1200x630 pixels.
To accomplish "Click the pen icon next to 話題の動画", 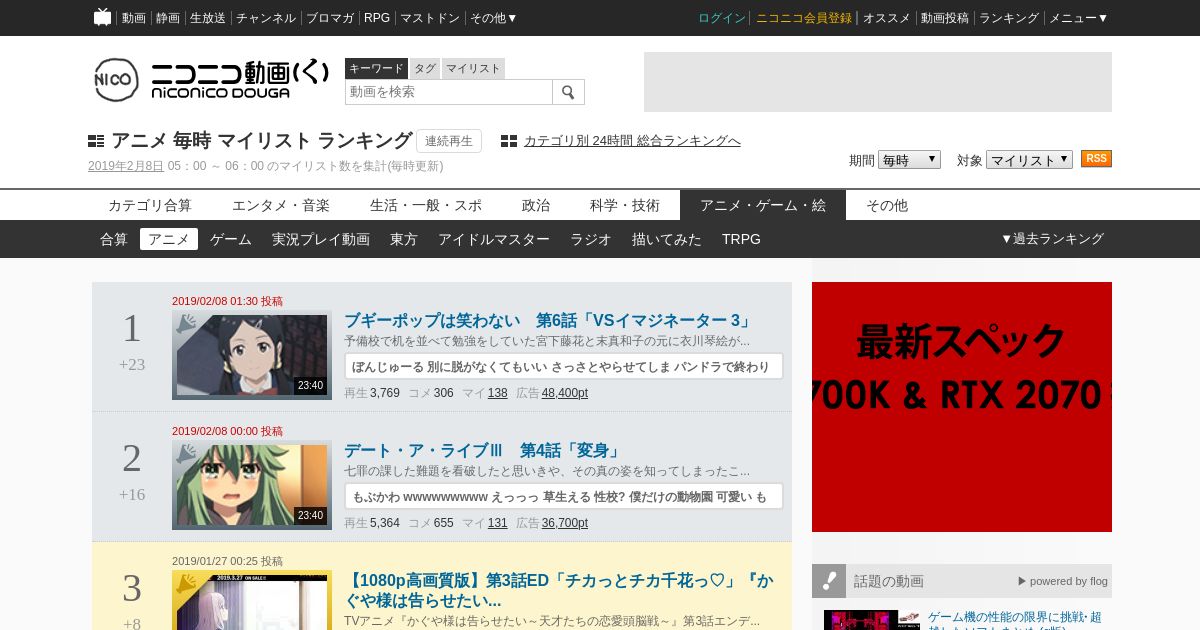I will (x=829, y=581).
